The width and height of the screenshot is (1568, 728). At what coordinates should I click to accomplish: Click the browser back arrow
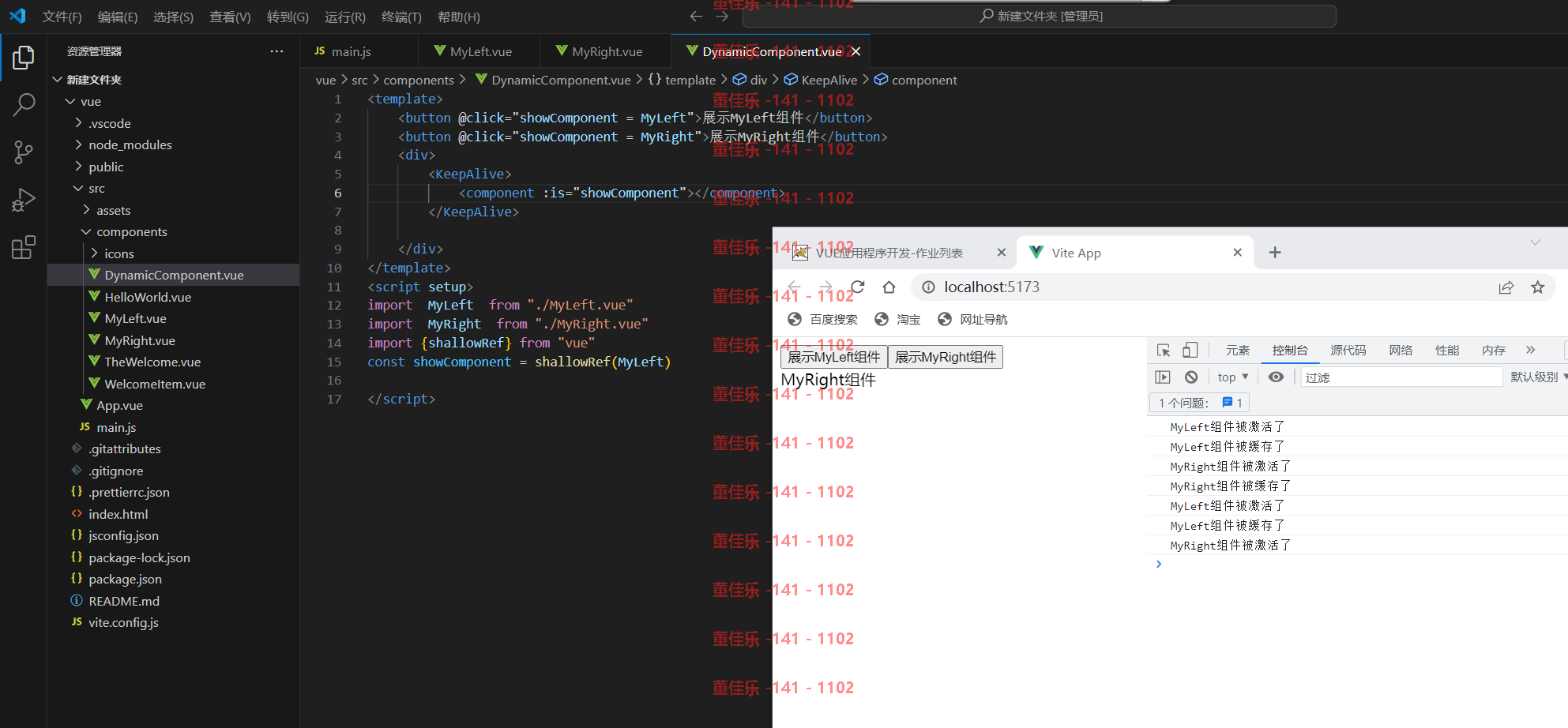(x=795, y=287)
